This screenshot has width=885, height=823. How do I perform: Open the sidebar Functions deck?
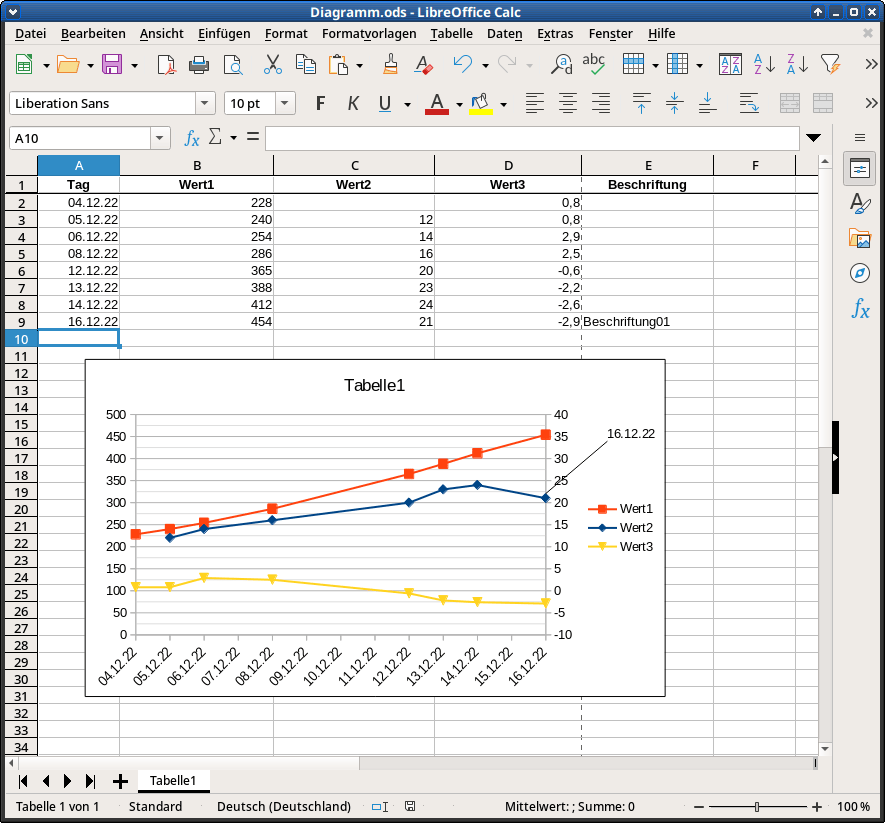(x=860, y=309)
